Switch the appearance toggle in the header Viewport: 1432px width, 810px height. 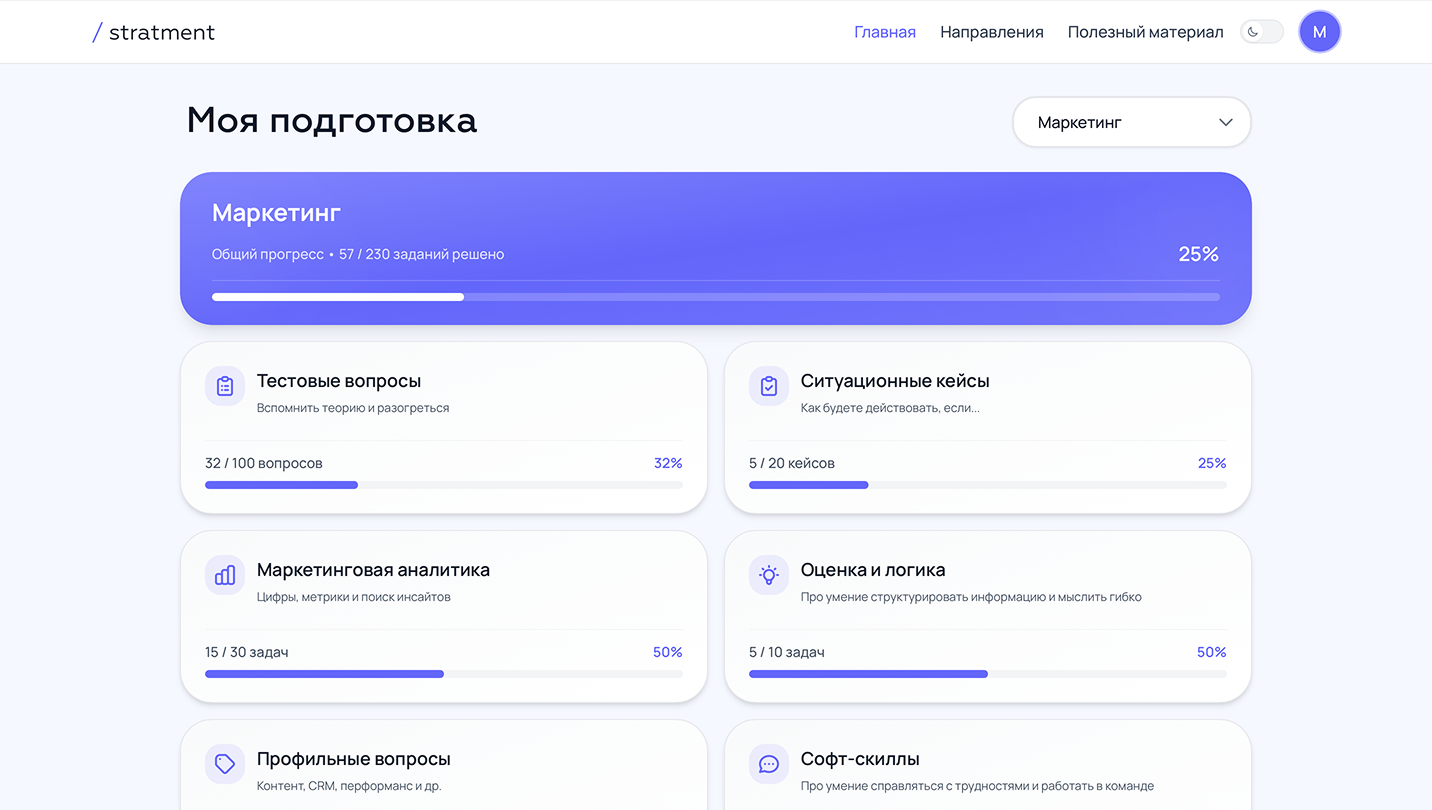point(1261,31)
